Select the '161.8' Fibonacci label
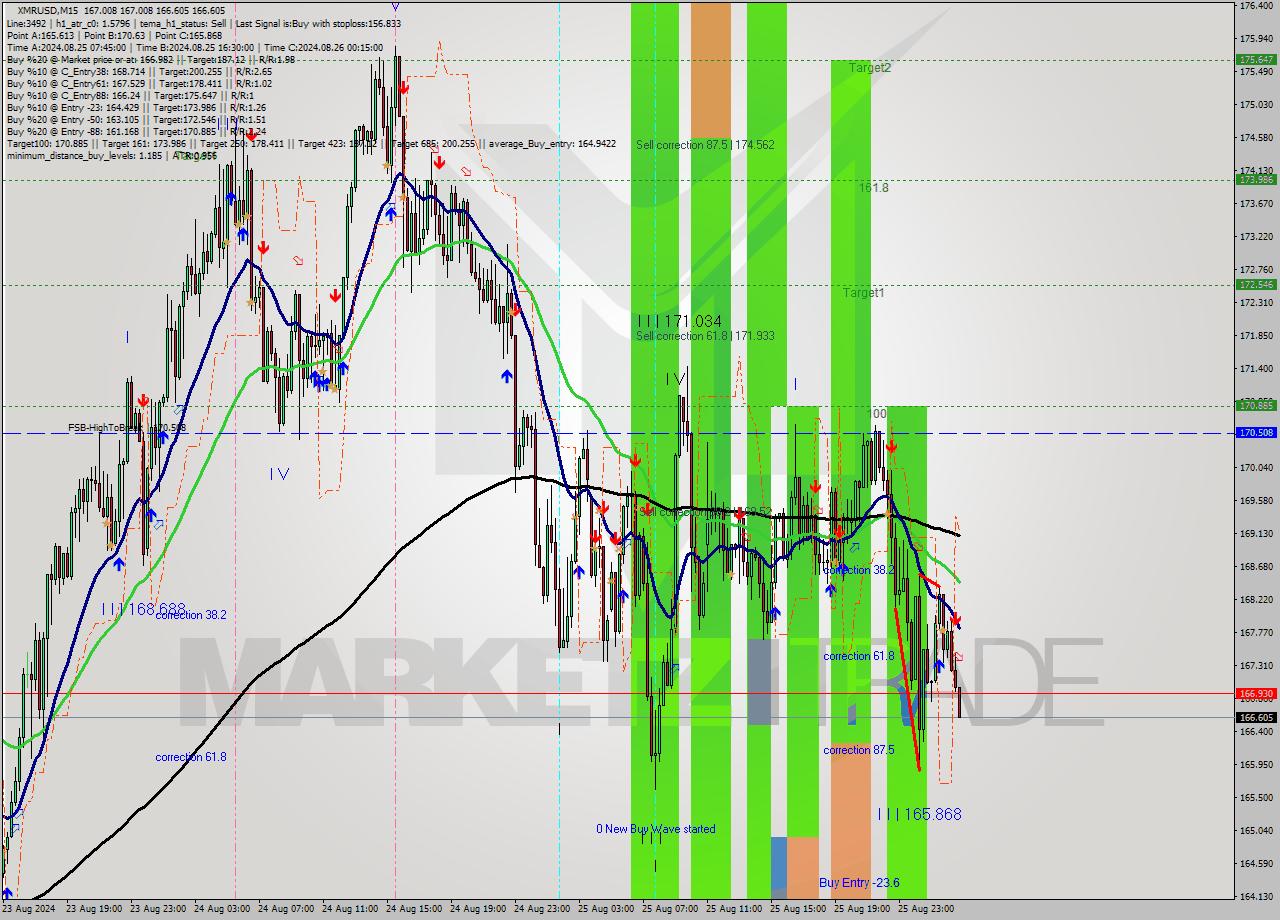 (x=873, y=187)
